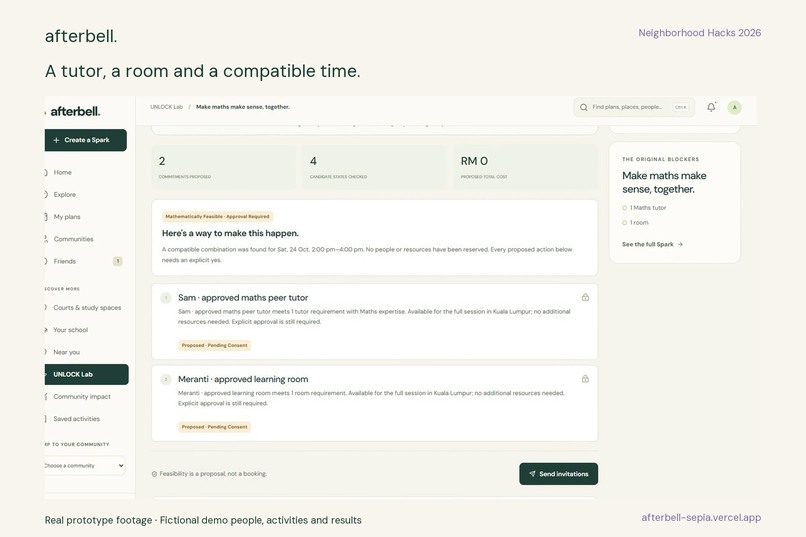Click the 1 room blocker circle
This screenshot has width=806, height=537.
[625, 223]
